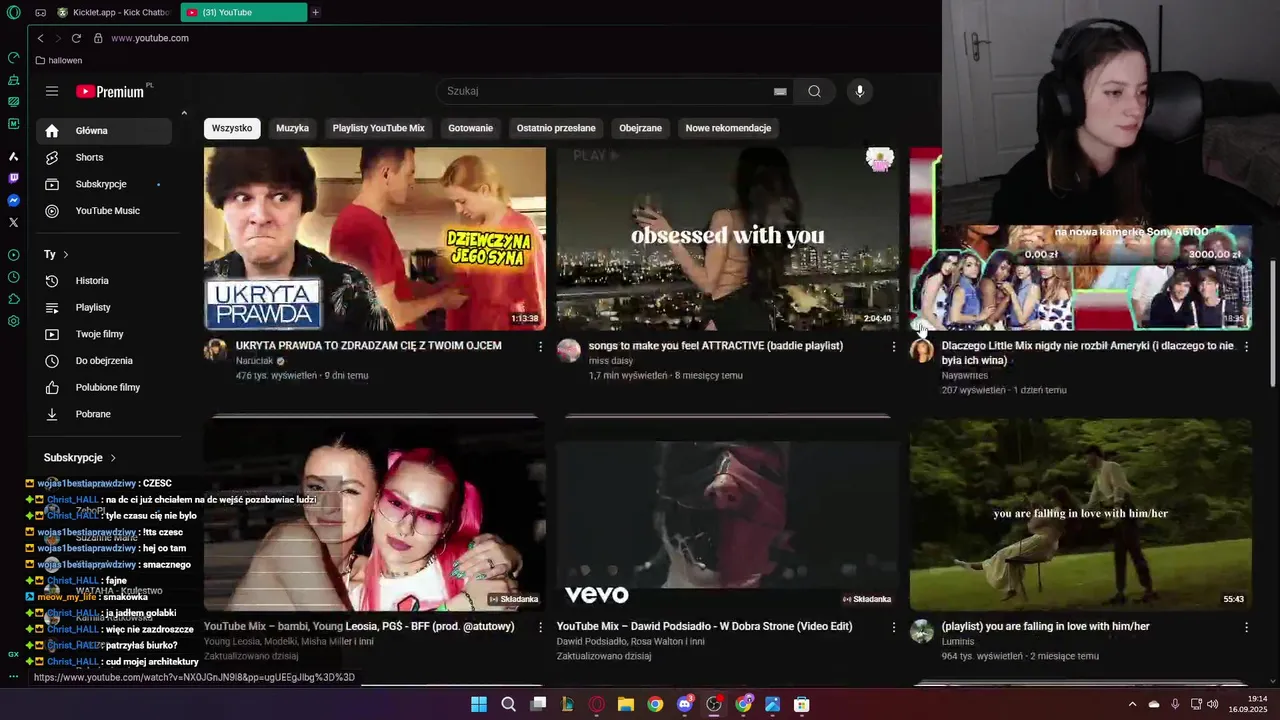The height and width of the screenshot is (720, 1280).
Task: Go back to previous page
Action: pos(40,38)
